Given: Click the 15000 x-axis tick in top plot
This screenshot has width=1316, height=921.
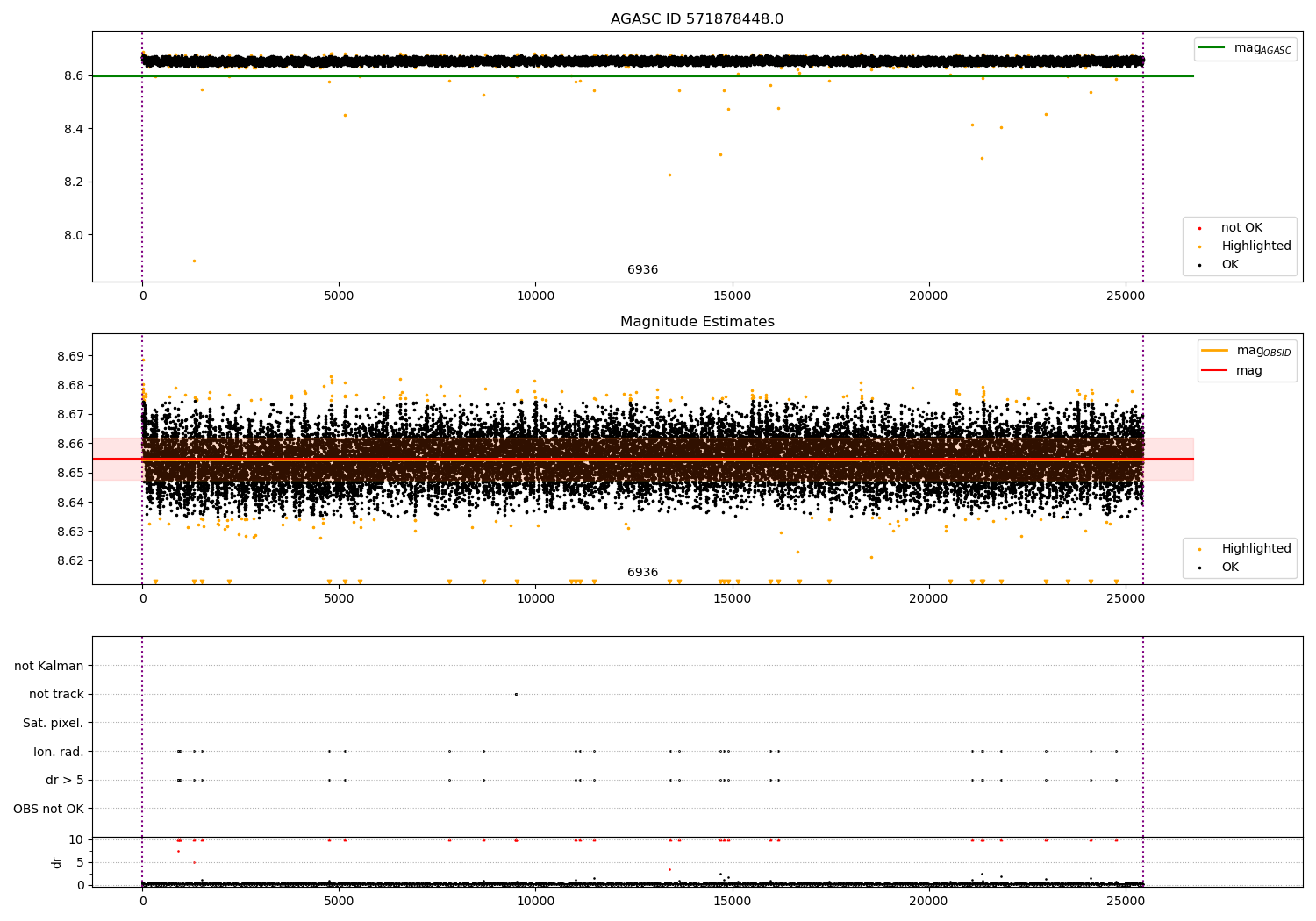Looking at the screenshot, I should [733, 296].
